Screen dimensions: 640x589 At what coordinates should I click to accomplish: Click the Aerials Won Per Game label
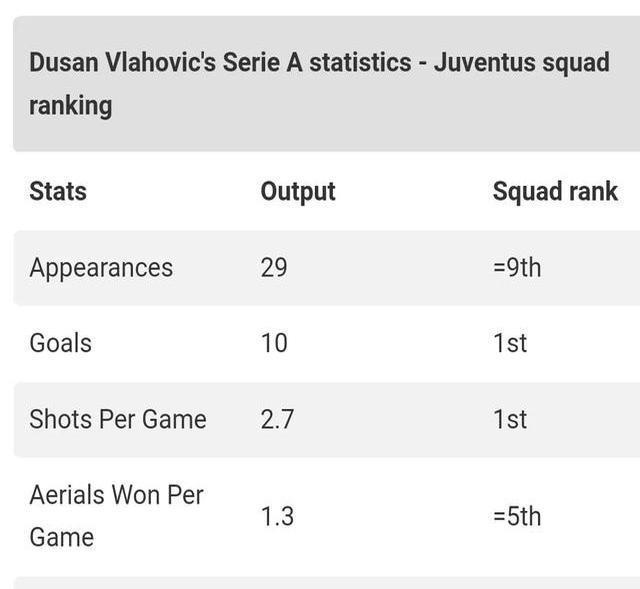point(116,516)
